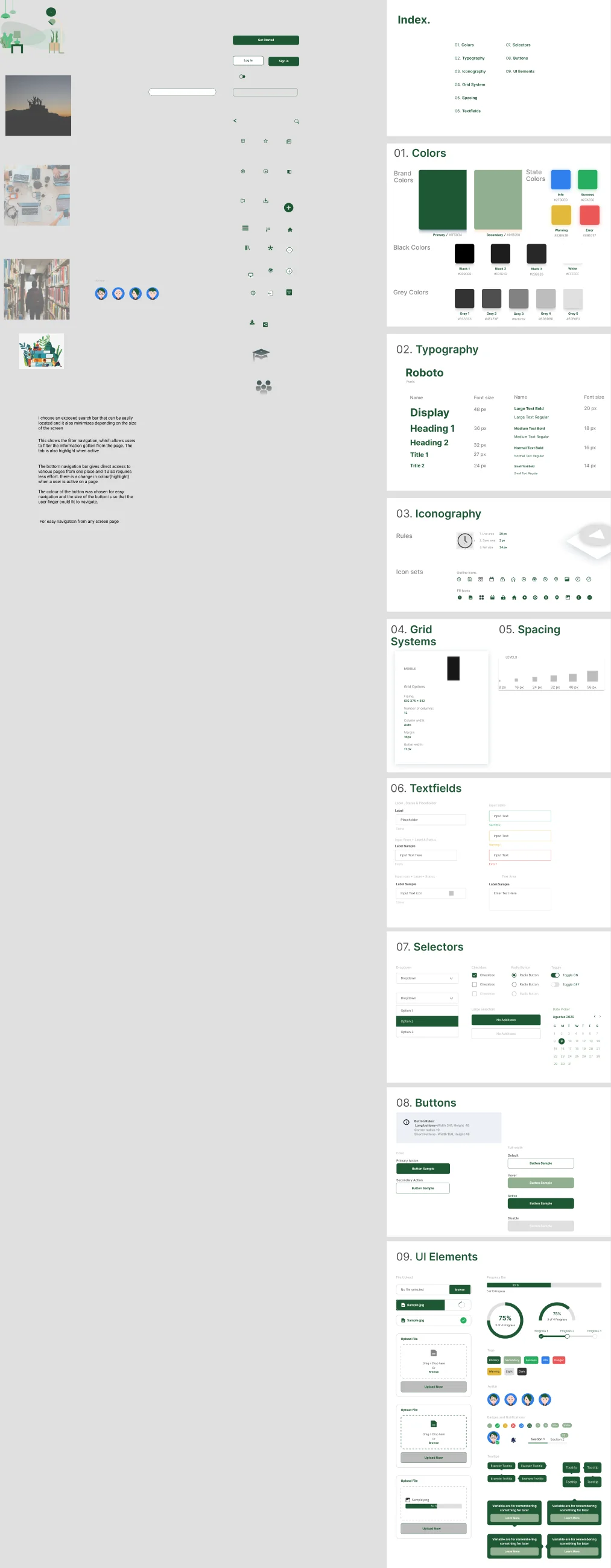611x1568 pixels.
Task: Switch to Section 2 tab
Action: [x=557, y=1440]
